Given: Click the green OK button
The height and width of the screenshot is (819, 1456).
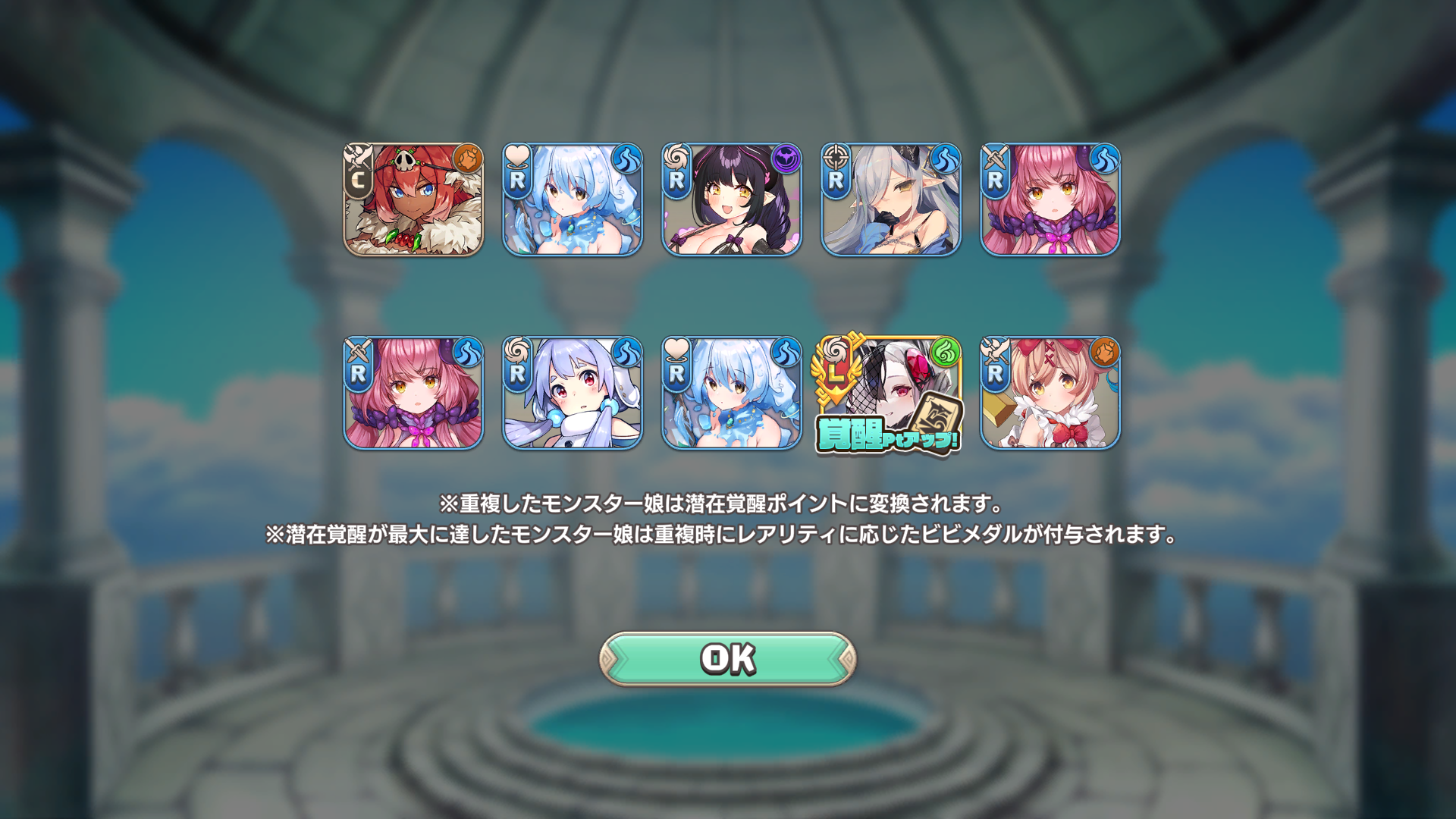Looking at the screenshot, I should coord(728,659).
